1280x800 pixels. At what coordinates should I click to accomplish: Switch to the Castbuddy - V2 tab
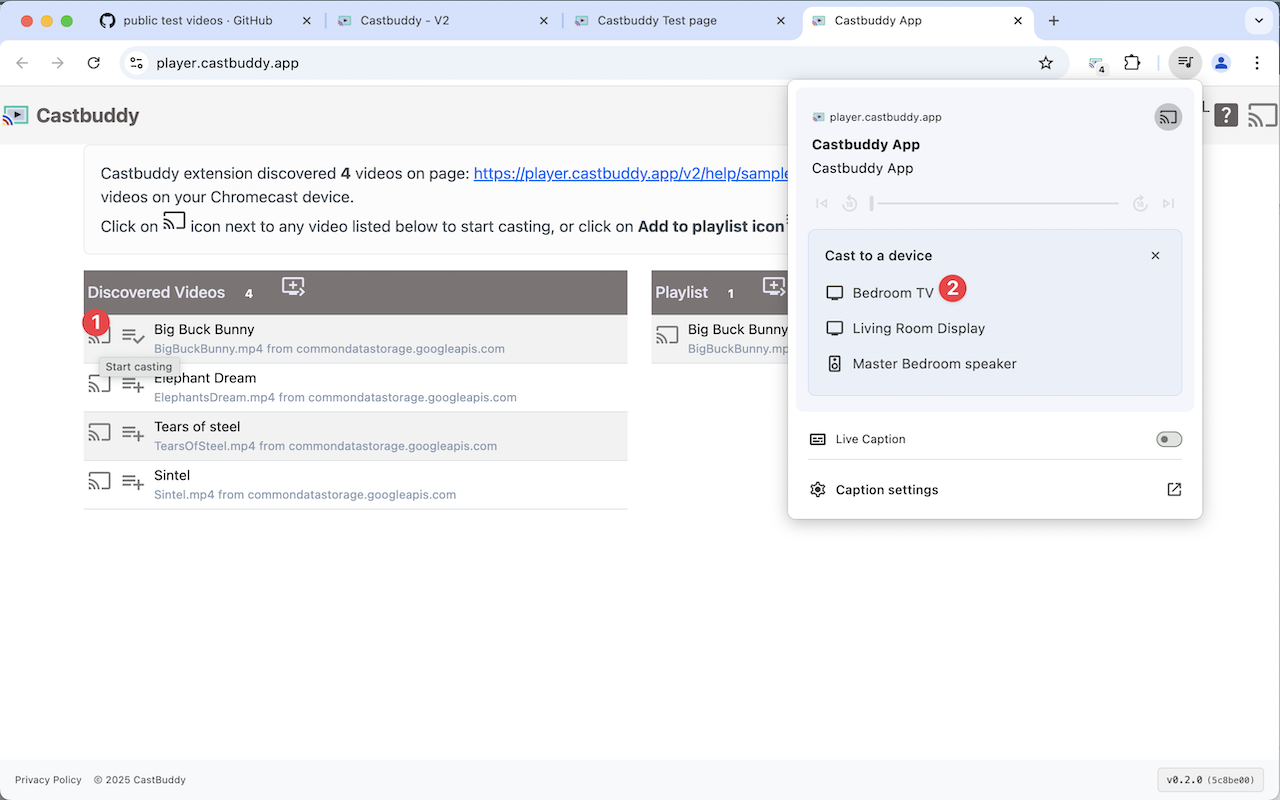click(x=445, y=20)
